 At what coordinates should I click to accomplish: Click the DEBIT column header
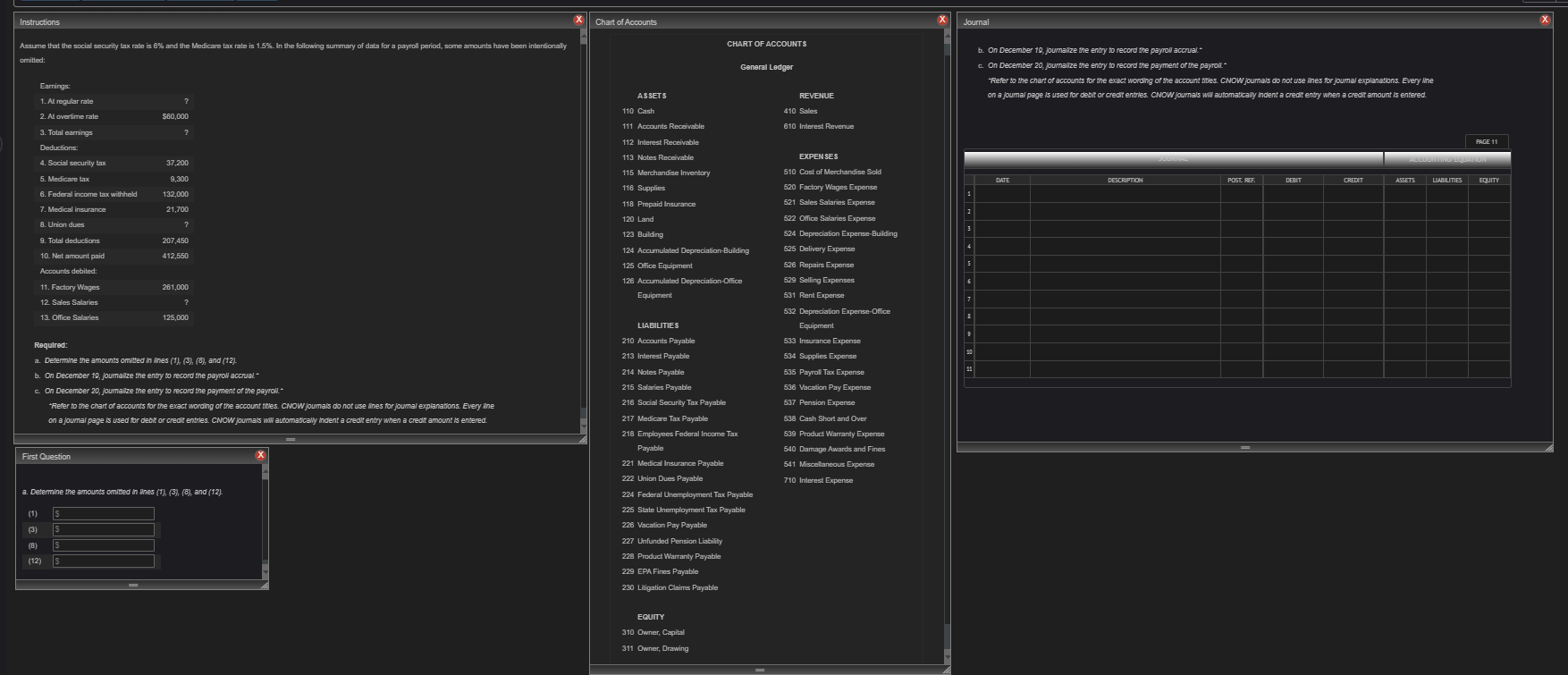tap(1293, 181)
